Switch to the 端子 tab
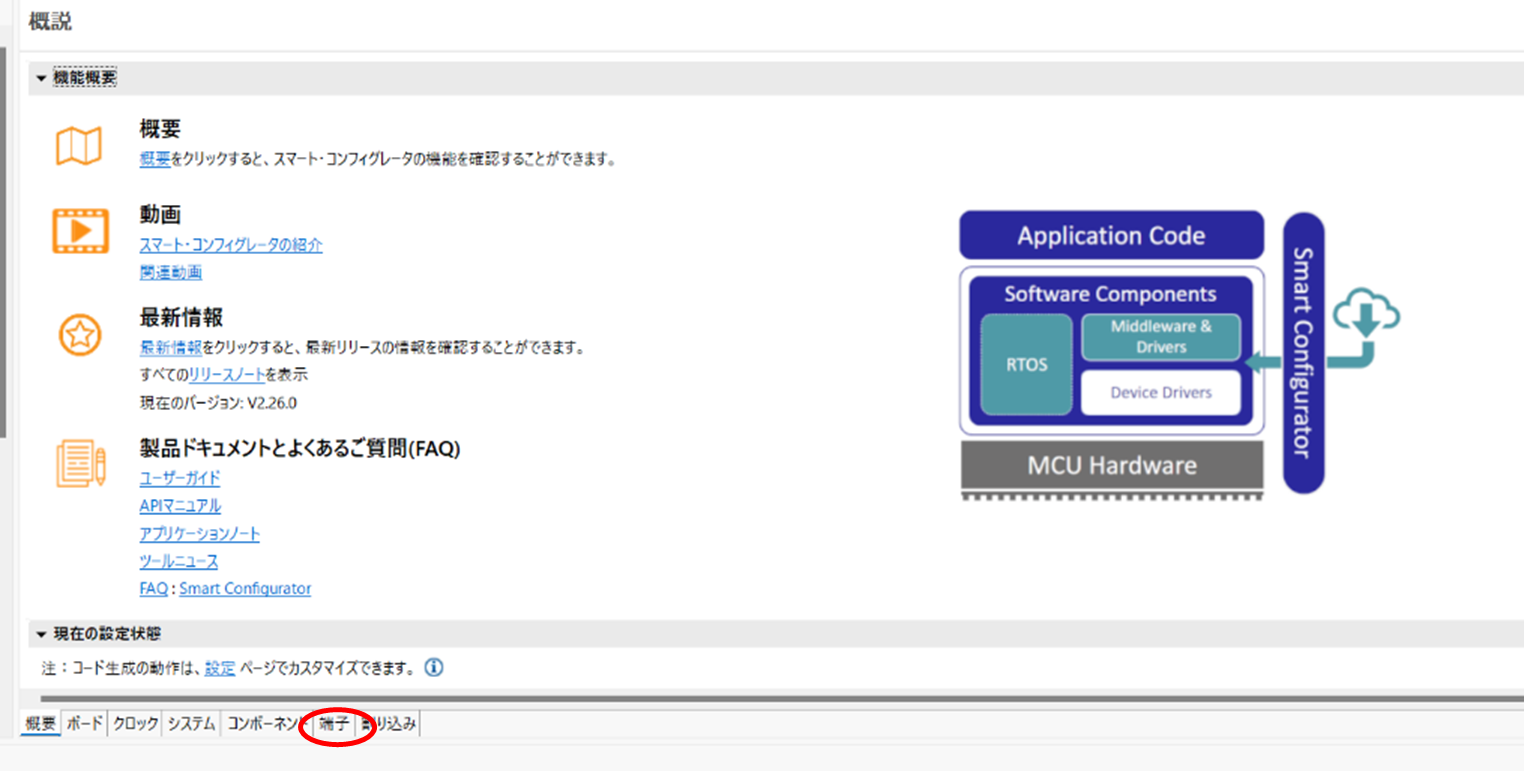Viewport: 1524px width, 771px height. [334, 724]
